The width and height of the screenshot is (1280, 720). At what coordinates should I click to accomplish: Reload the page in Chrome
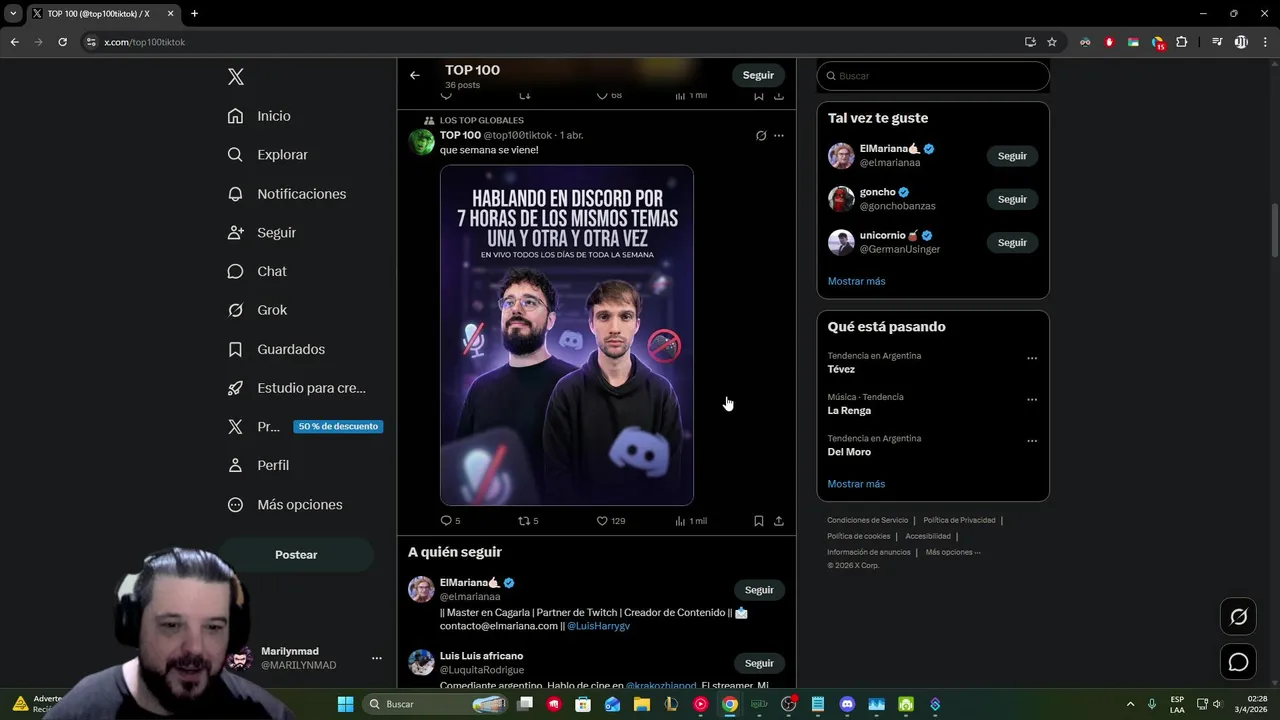(x=62, y=42)
